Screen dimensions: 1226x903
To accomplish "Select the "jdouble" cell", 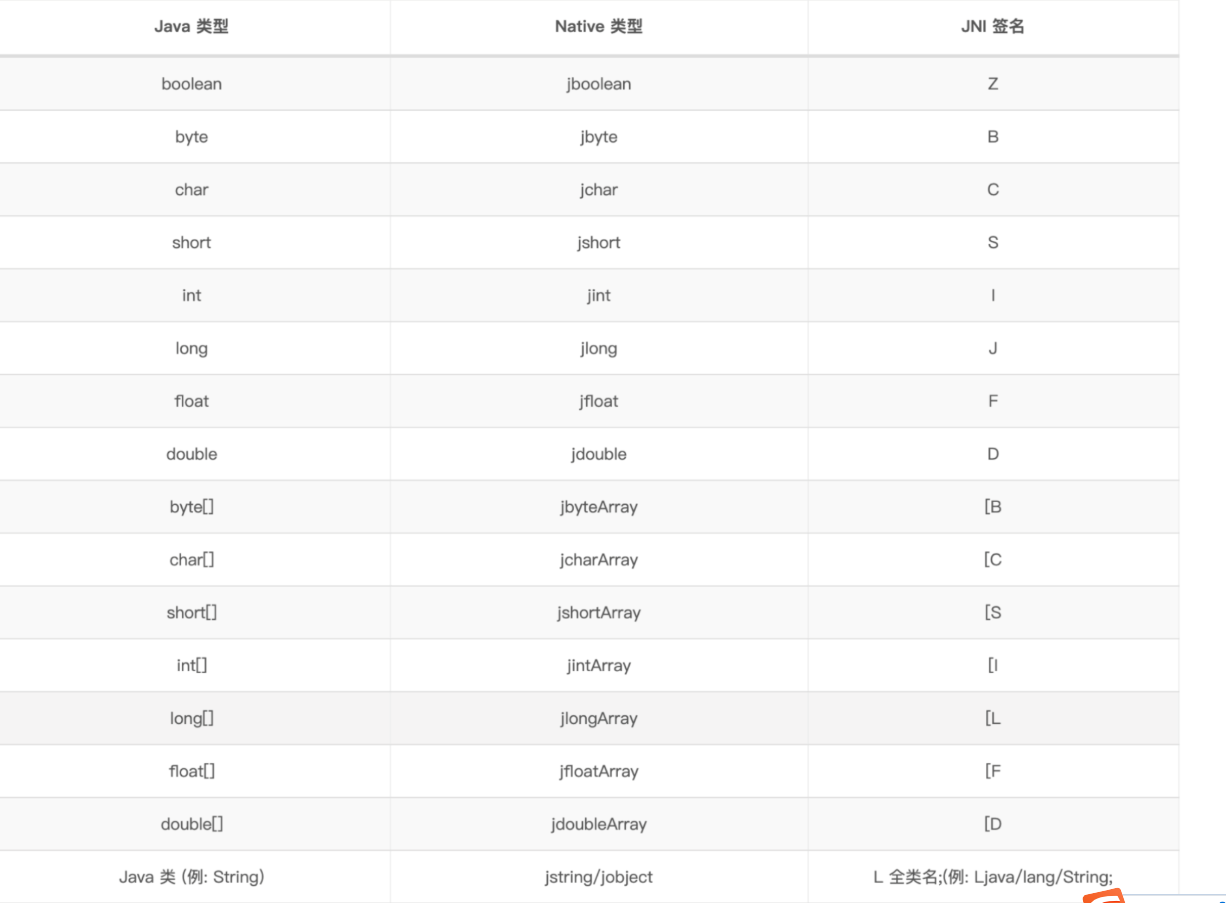I will [x=598, y=455].
